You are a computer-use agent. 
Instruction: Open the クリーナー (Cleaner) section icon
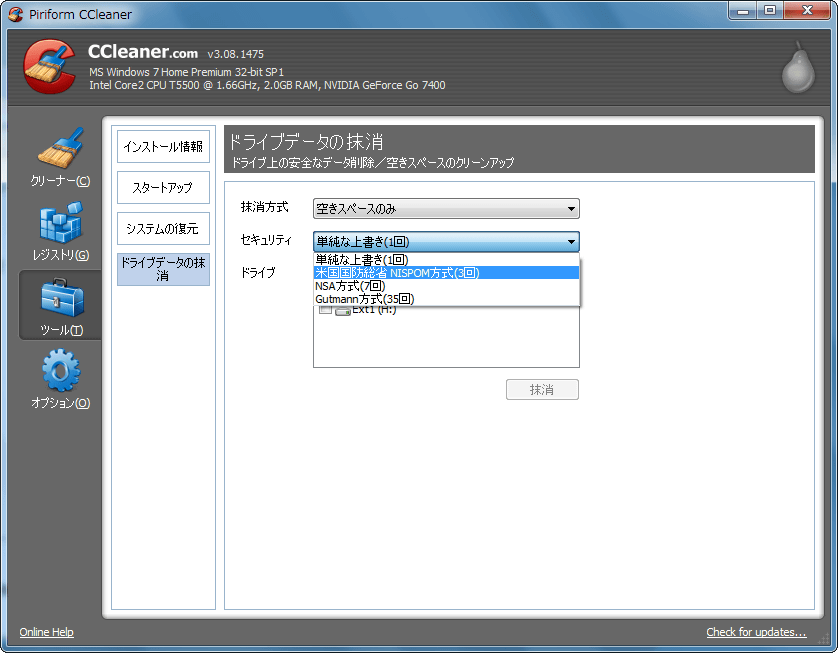(60, 150)
